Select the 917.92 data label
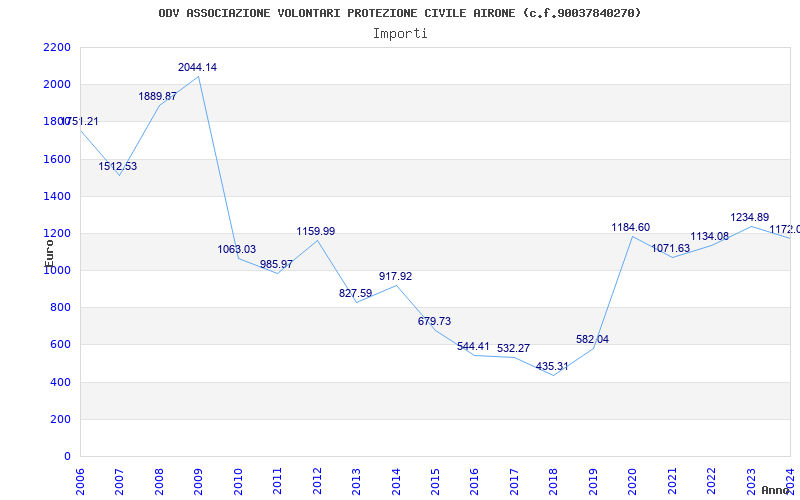 395,277
